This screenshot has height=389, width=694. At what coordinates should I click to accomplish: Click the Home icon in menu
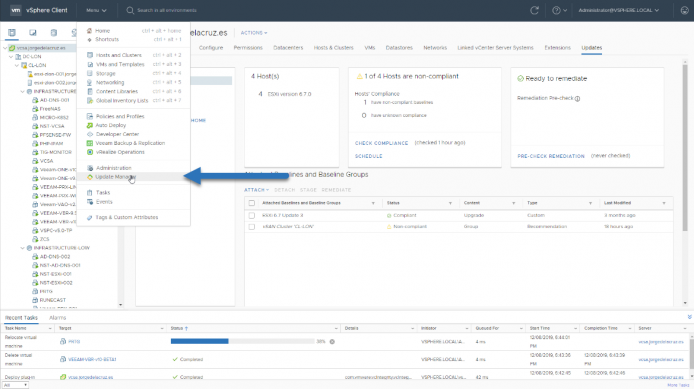tap(89, 31)
